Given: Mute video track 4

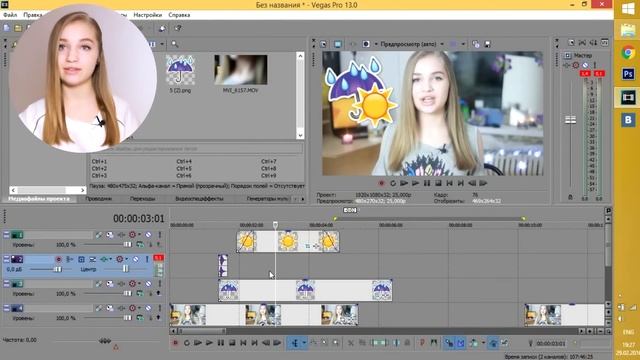Looking at the screenshot, I should point(149,308).
